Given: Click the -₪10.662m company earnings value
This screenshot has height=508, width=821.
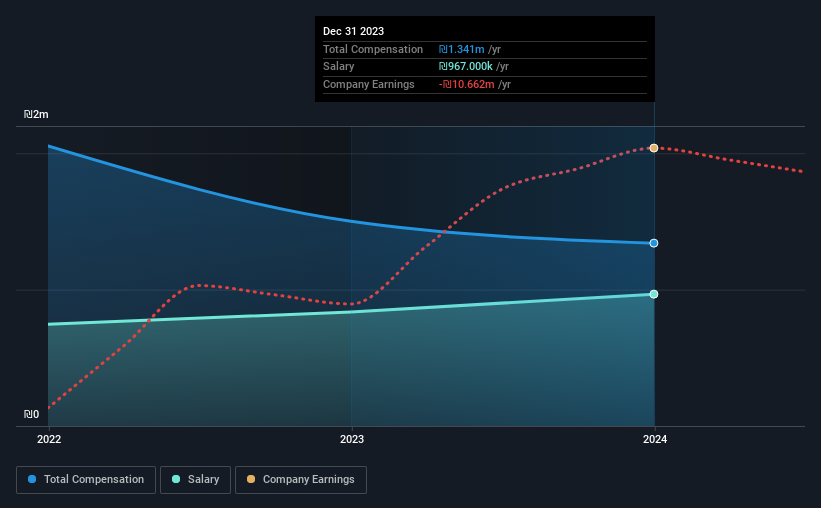Looking at the screenshot, I should point(467,84).
